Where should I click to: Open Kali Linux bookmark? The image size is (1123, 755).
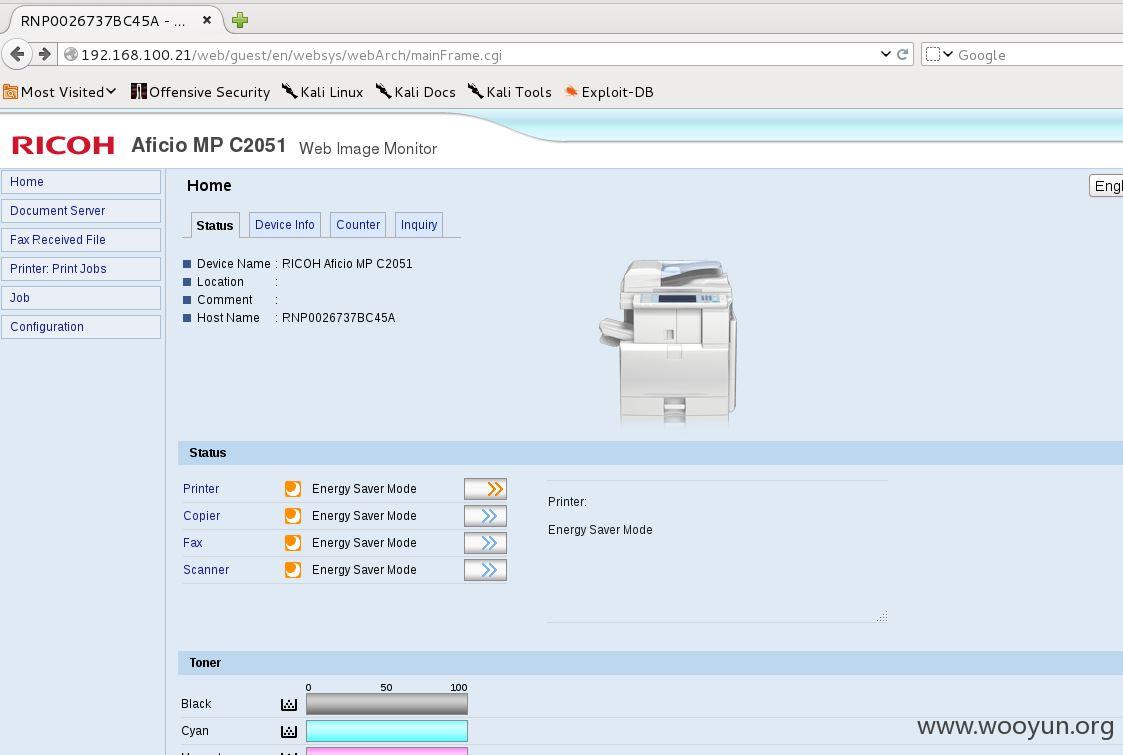322,92
